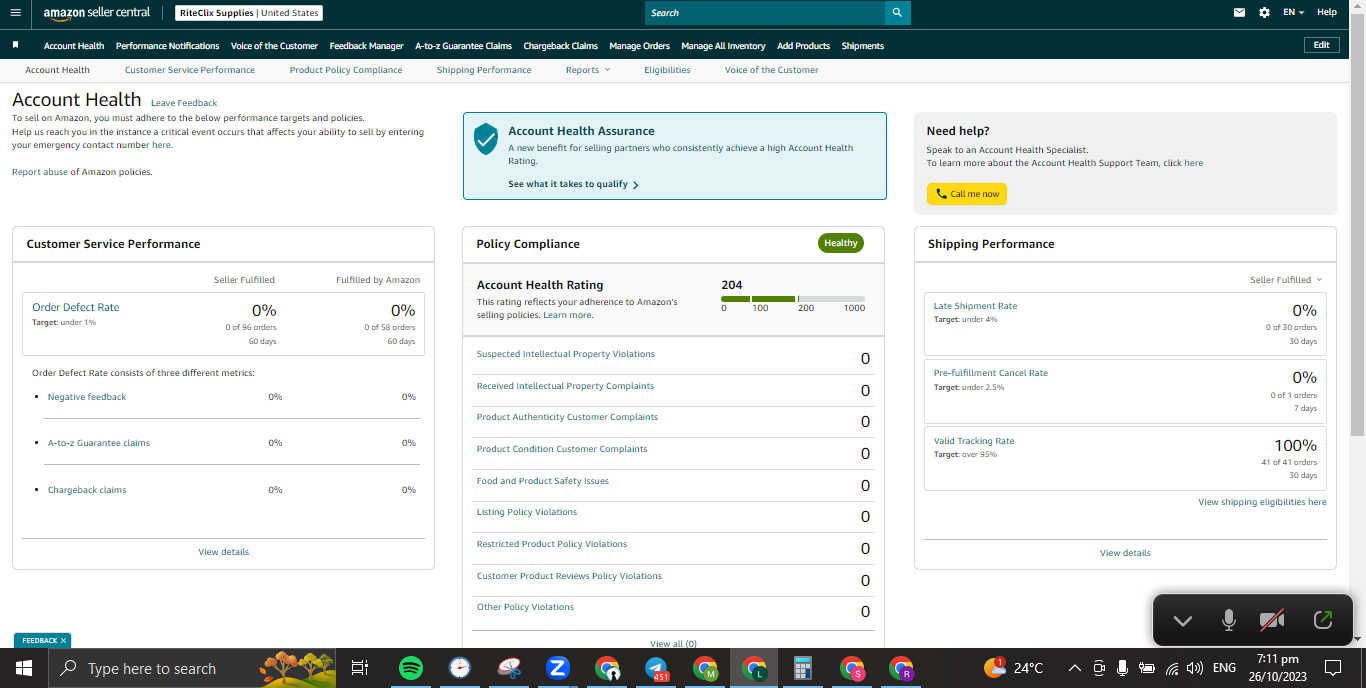Screen dimensions: 1366x688
Task: Open Performance Notifications menu item
Action: [x=167, y=46]
